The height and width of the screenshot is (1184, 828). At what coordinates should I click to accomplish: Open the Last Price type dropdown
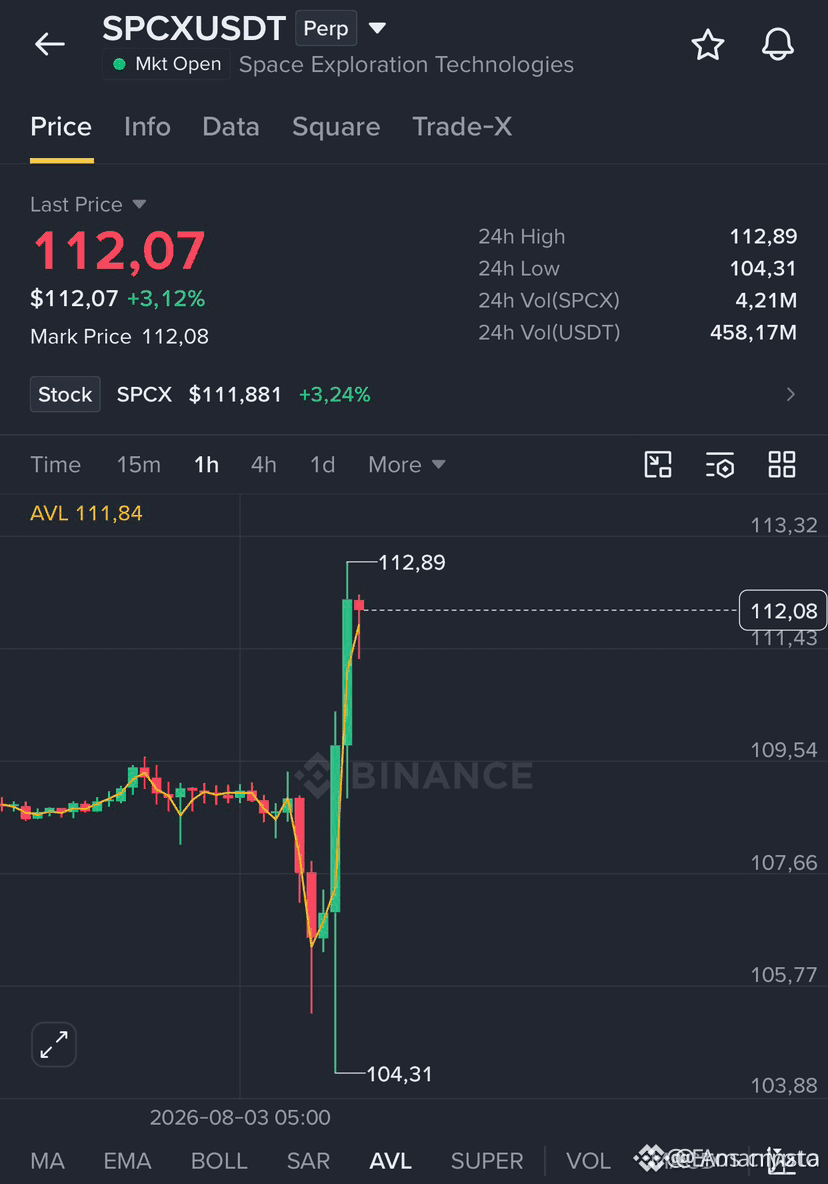tap(88, 205)
